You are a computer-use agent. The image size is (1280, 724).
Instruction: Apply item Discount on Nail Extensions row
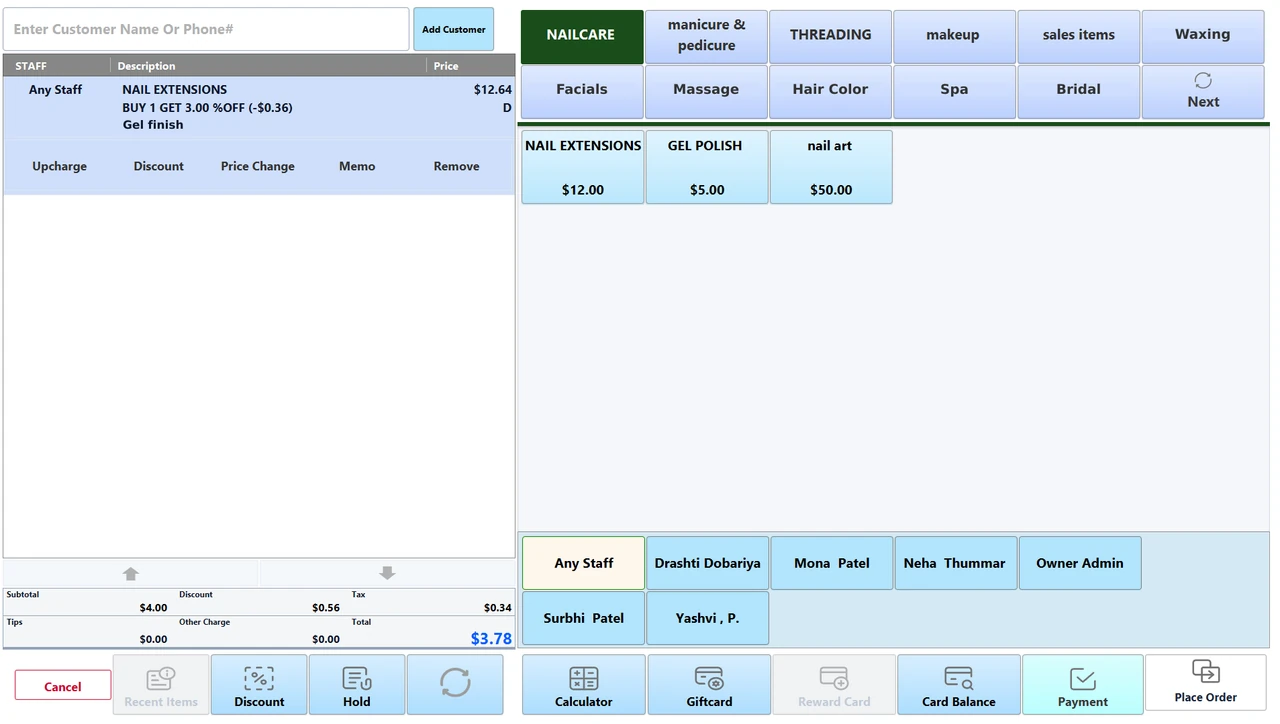coord(158,166)
